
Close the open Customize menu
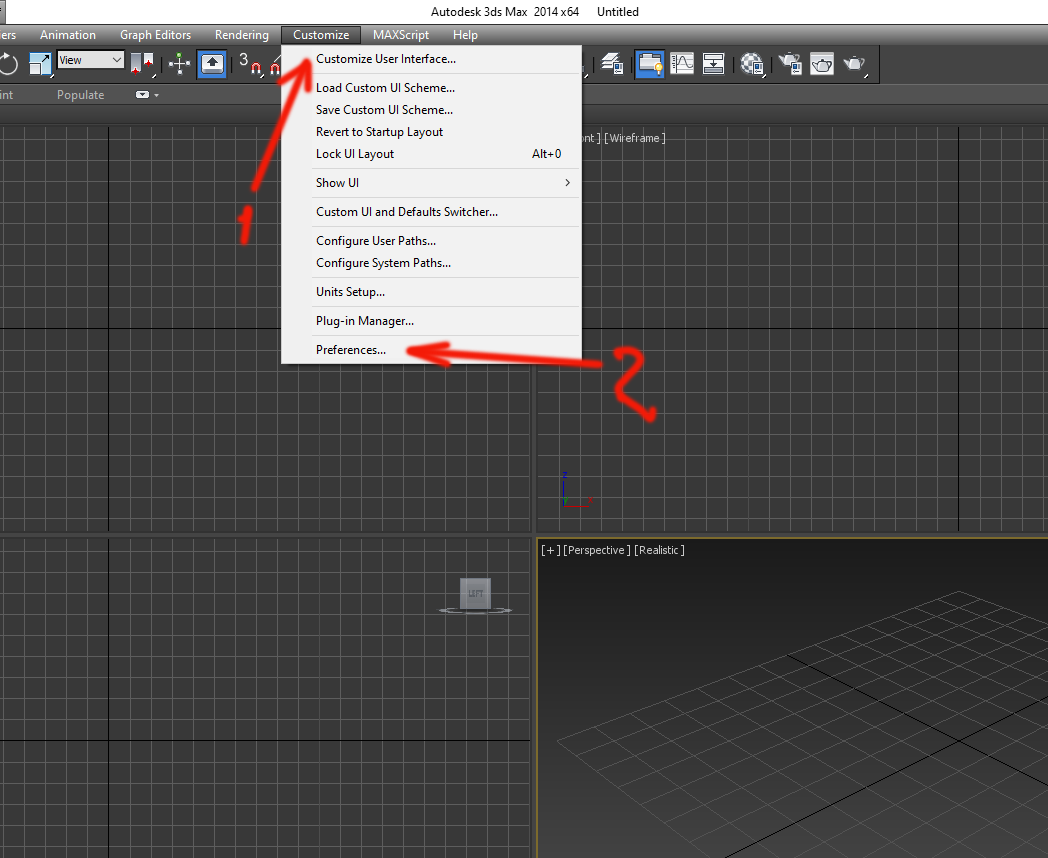(x=321, y=35)
